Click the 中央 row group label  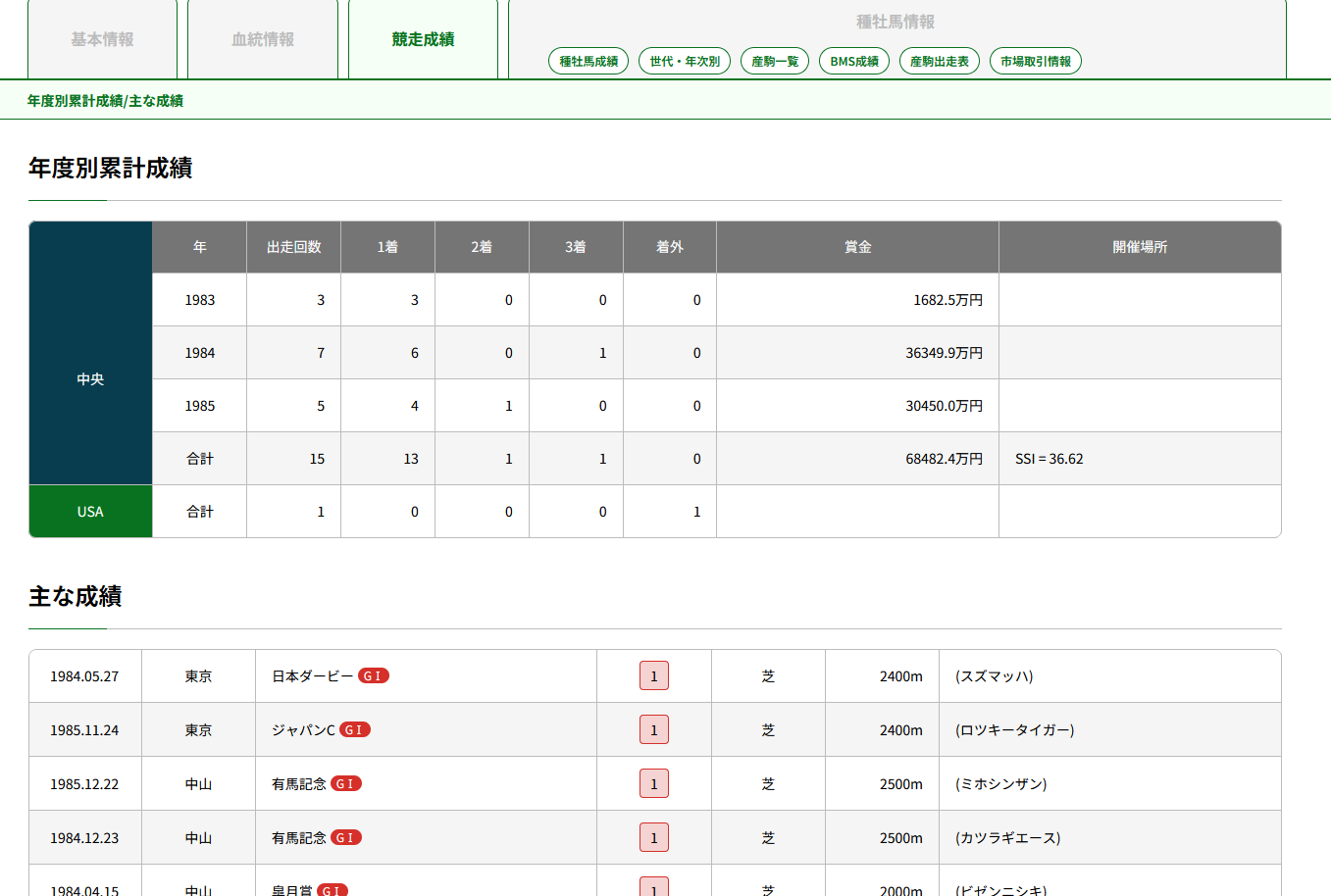pos(90,379)
